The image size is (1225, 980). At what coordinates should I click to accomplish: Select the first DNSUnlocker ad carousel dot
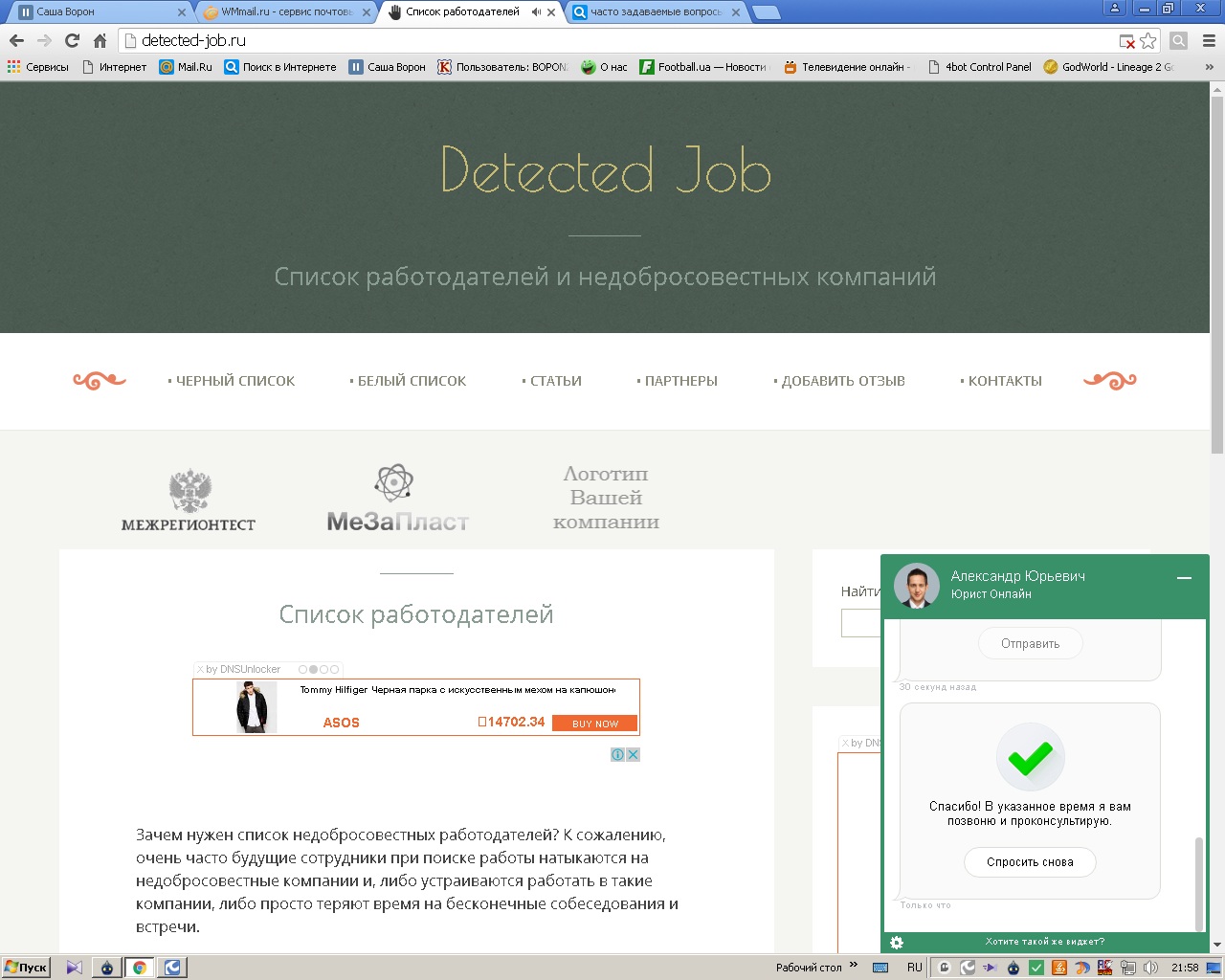(303, 670)
